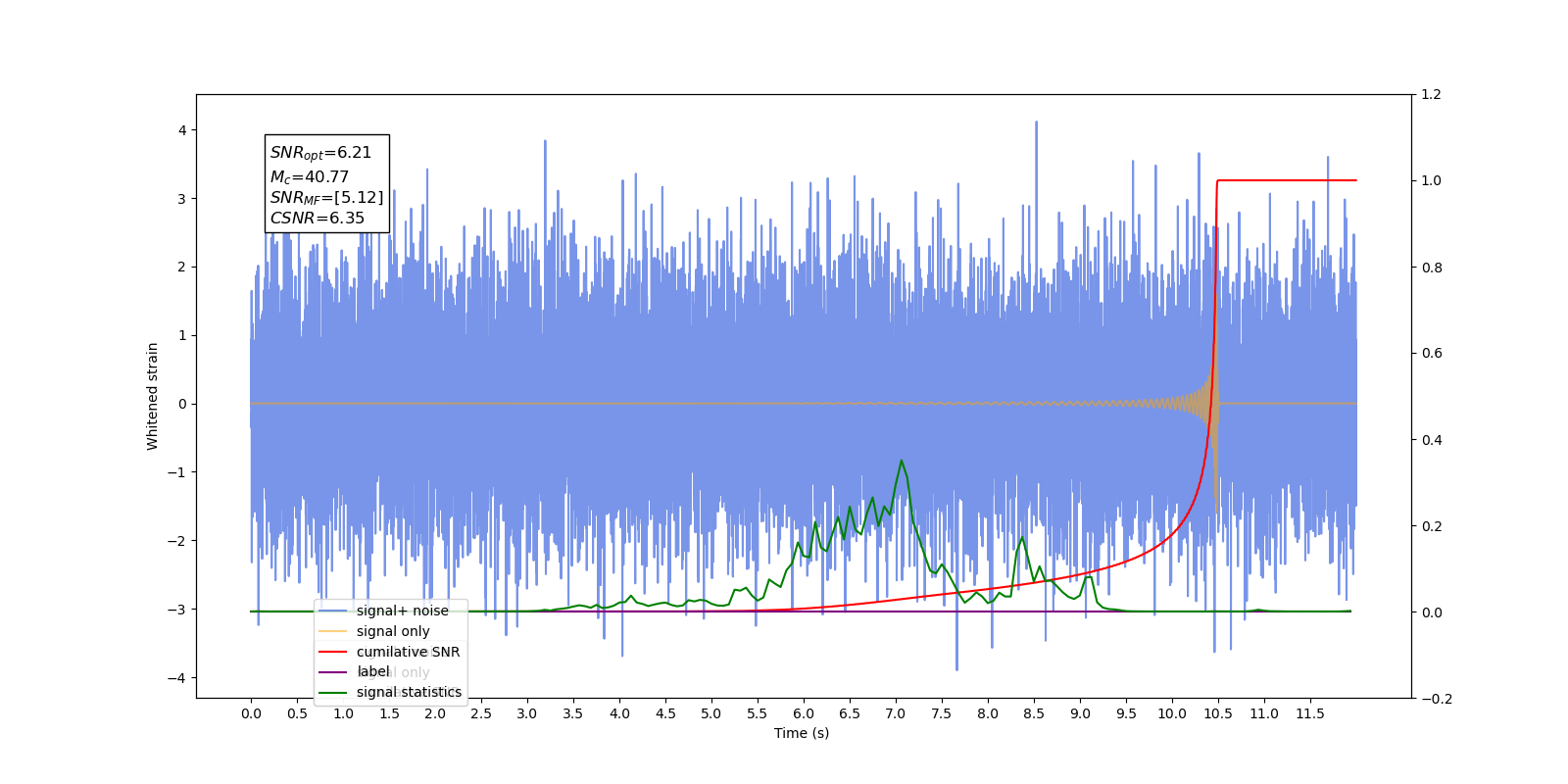Click x-axis tick label 6.0

click(x=804, y=713)
